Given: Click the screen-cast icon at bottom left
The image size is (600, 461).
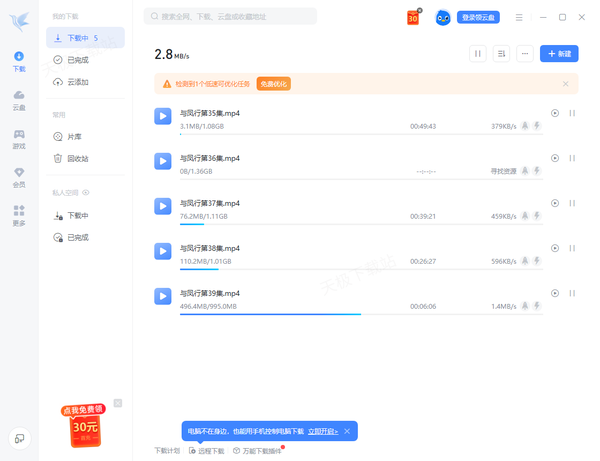Looking at the screenshot, I should pos(20,438).
